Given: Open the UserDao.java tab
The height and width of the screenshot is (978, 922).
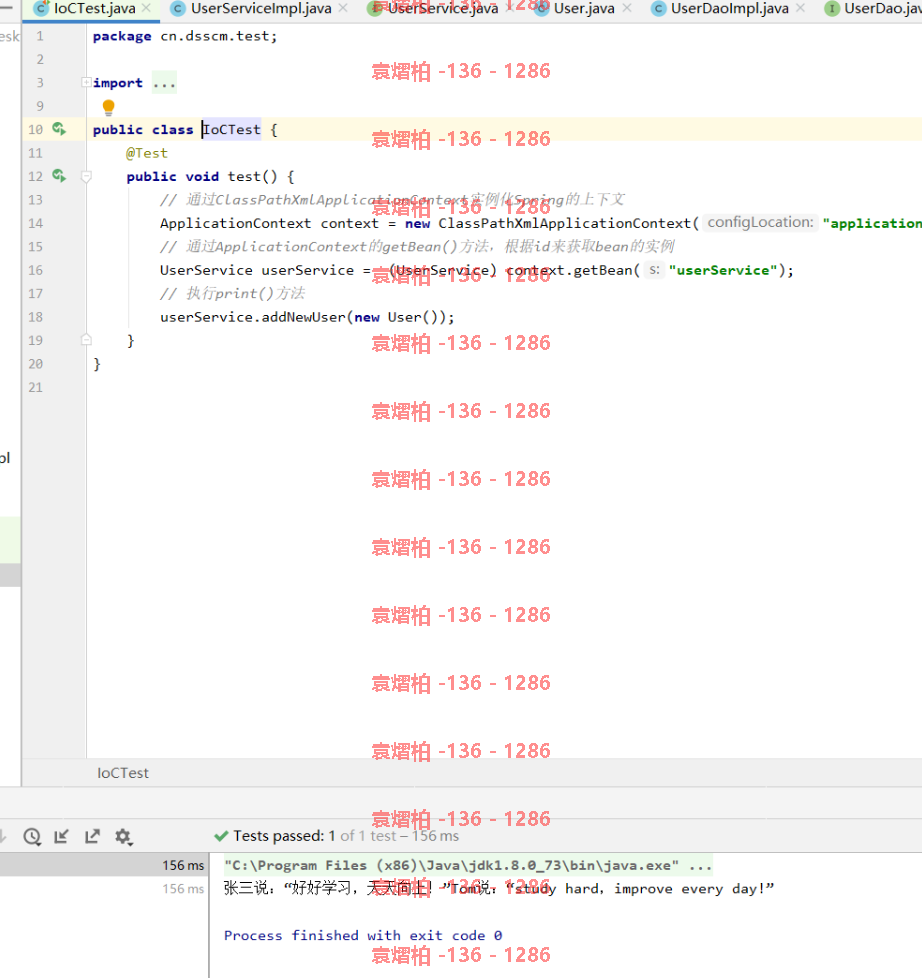Looking at the screenshot, I should point(883,9).
